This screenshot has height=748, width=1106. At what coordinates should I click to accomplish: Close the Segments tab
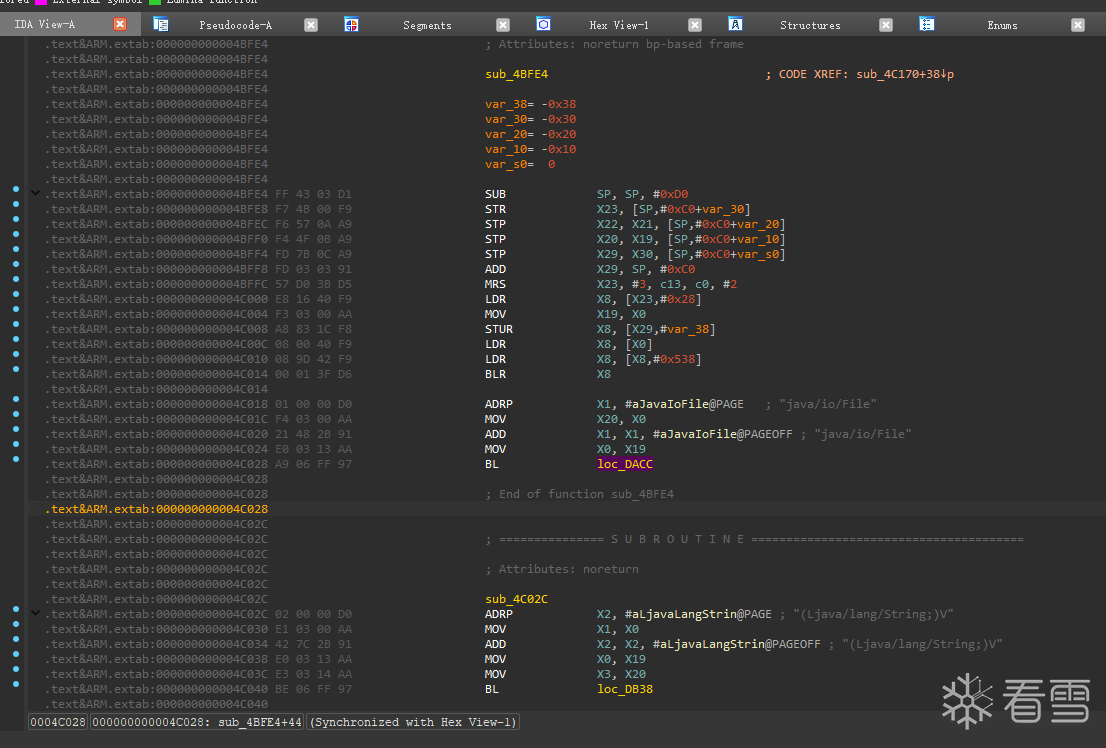[x=503, y=25]
